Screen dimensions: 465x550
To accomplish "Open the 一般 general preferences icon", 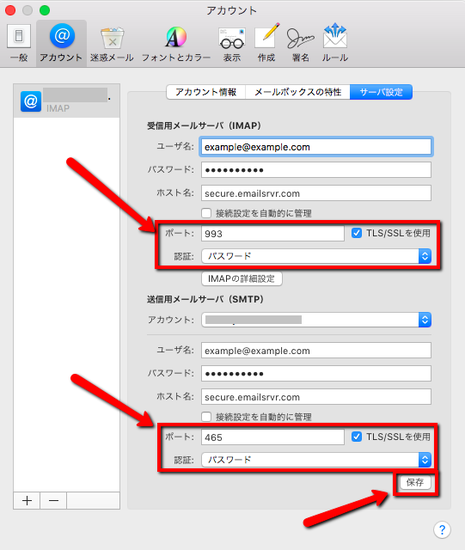I will (x=19, y=43).
